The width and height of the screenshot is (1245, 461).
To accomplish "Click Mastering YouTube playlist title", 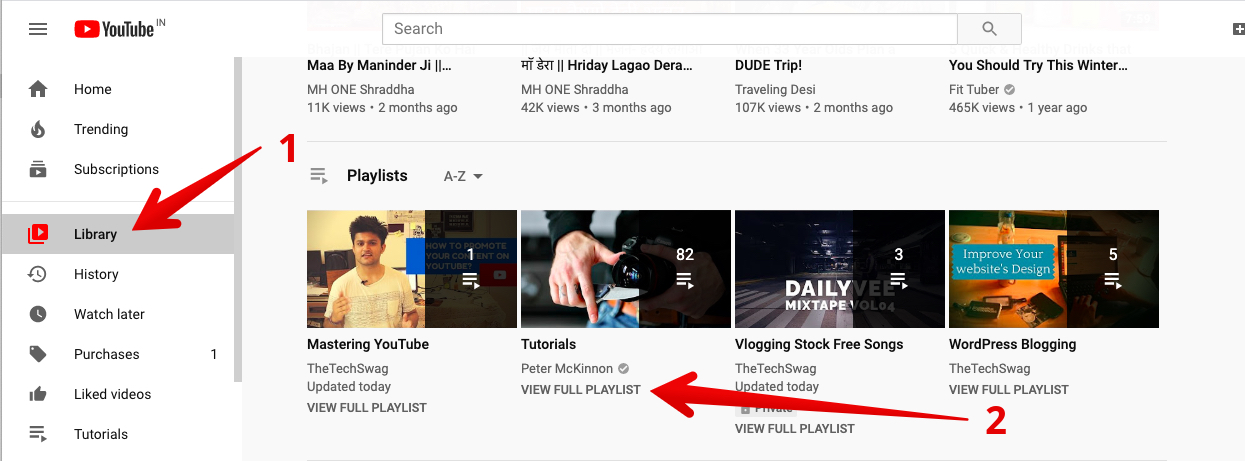I will pos(368,344).
